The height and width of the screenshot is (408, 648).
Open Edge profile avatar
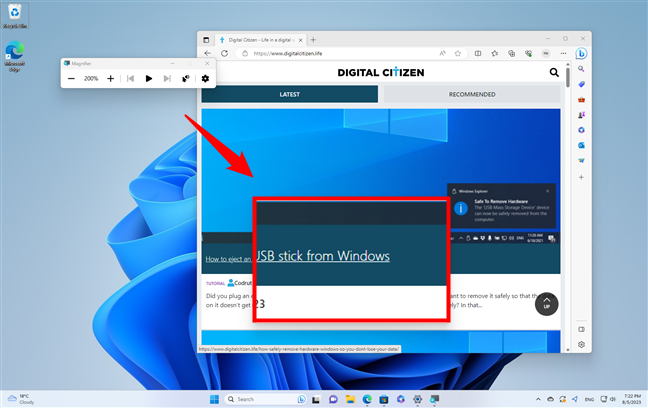(x=546, y=53)
